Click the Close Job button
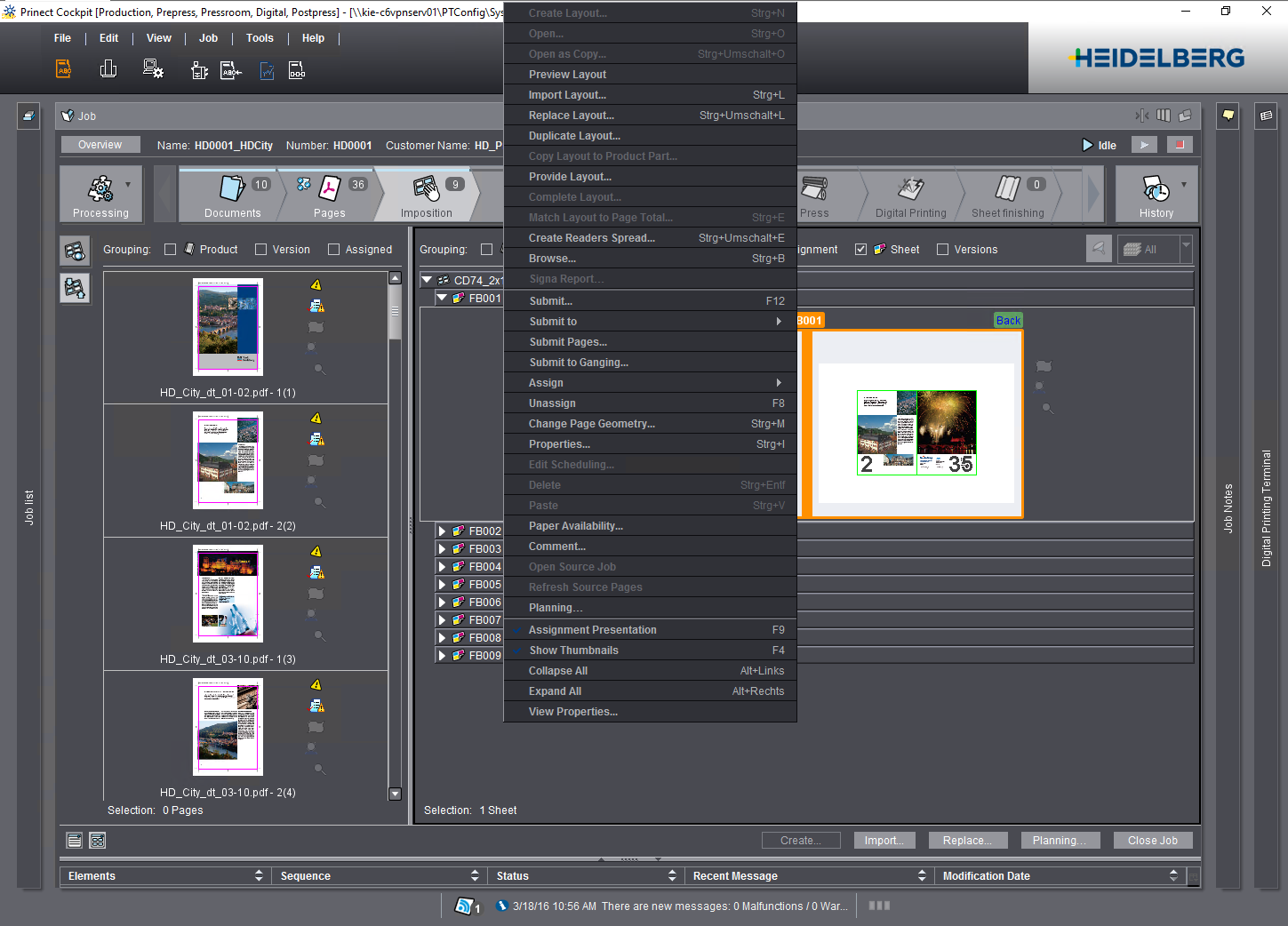This screenshot has height=926, width=1288. tap(1153, 840)
